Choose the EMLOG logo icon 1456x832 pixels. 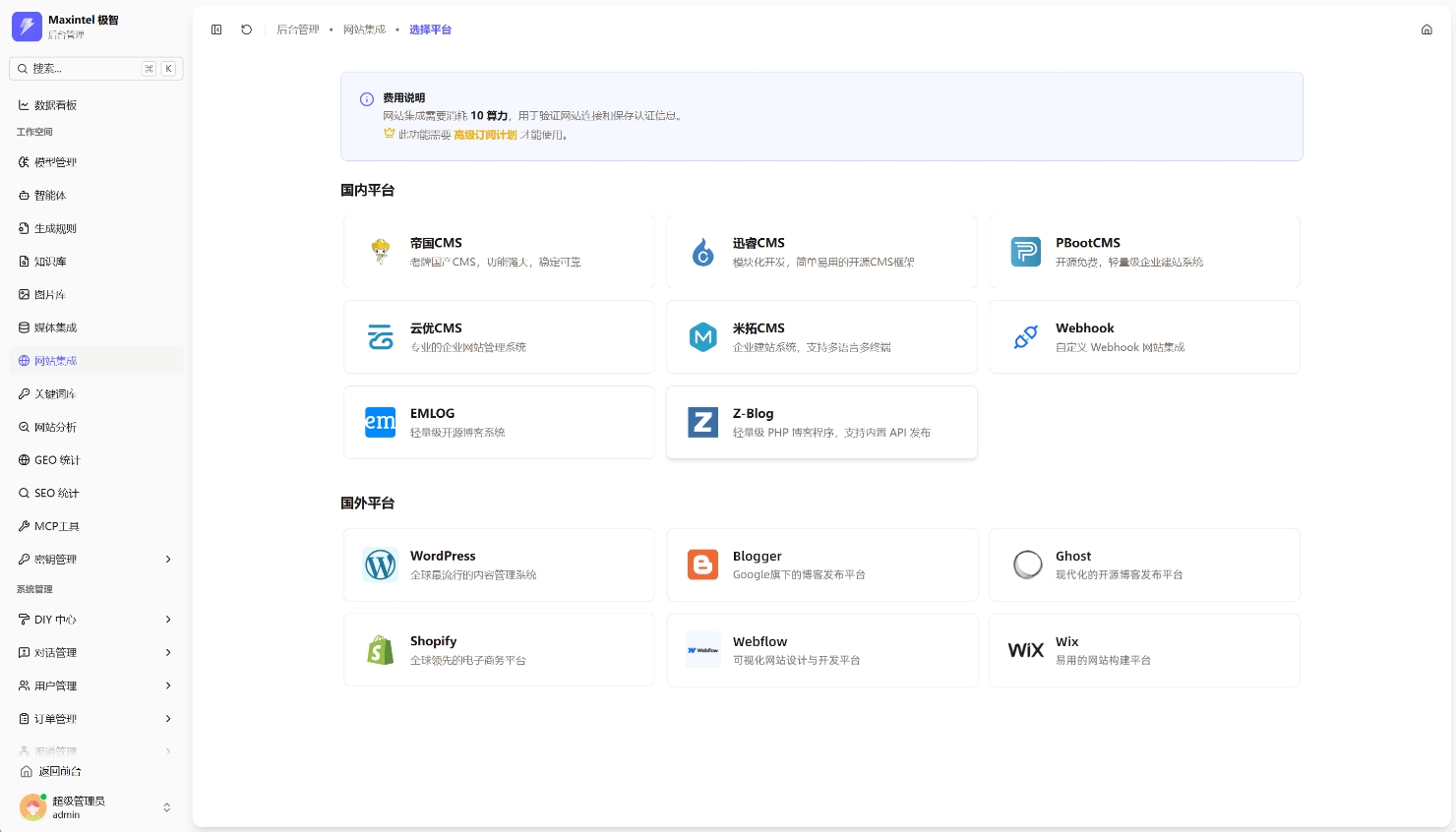point(381,422)
